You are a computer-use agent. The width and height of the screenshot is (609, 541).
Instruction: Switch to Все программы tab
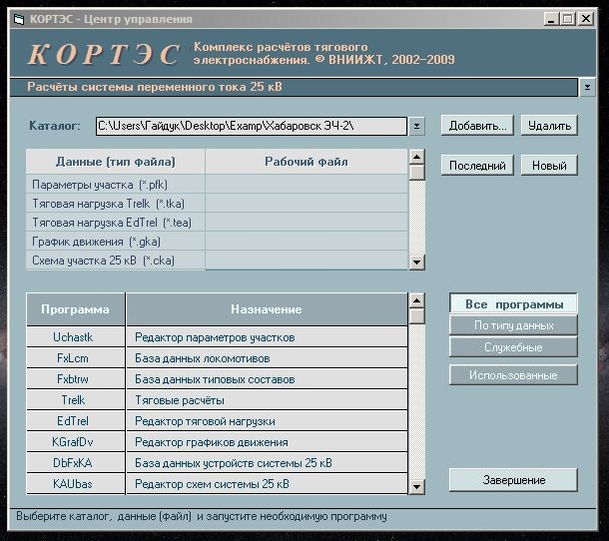click(513, 304)
